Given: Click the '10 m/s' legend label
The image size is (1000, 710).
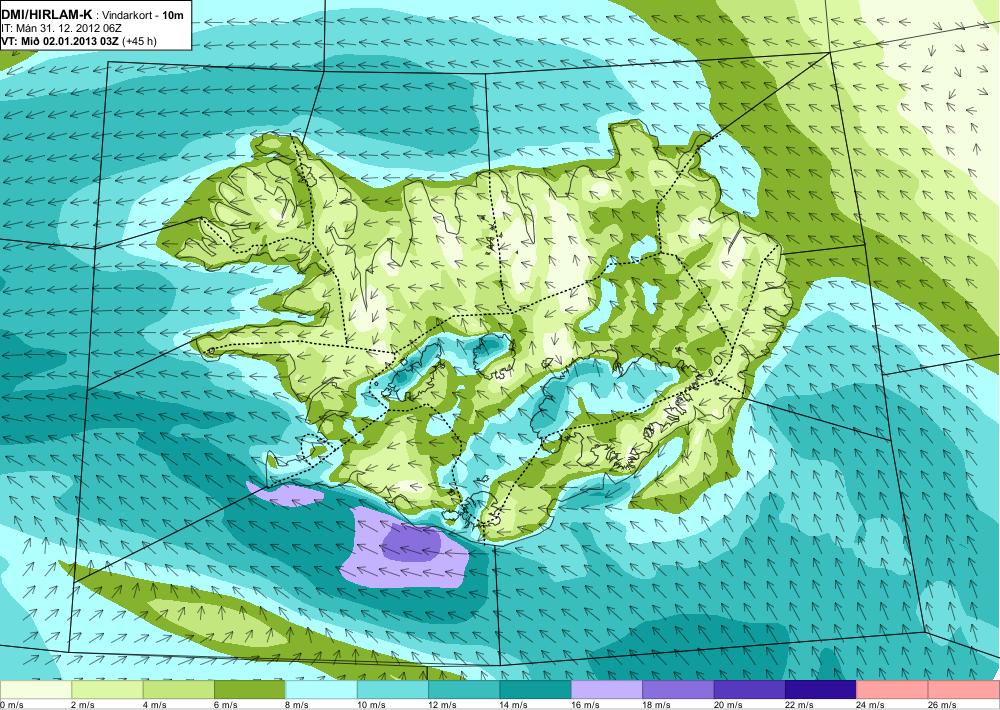Looking at the screenshot, I should pos(371,705).
